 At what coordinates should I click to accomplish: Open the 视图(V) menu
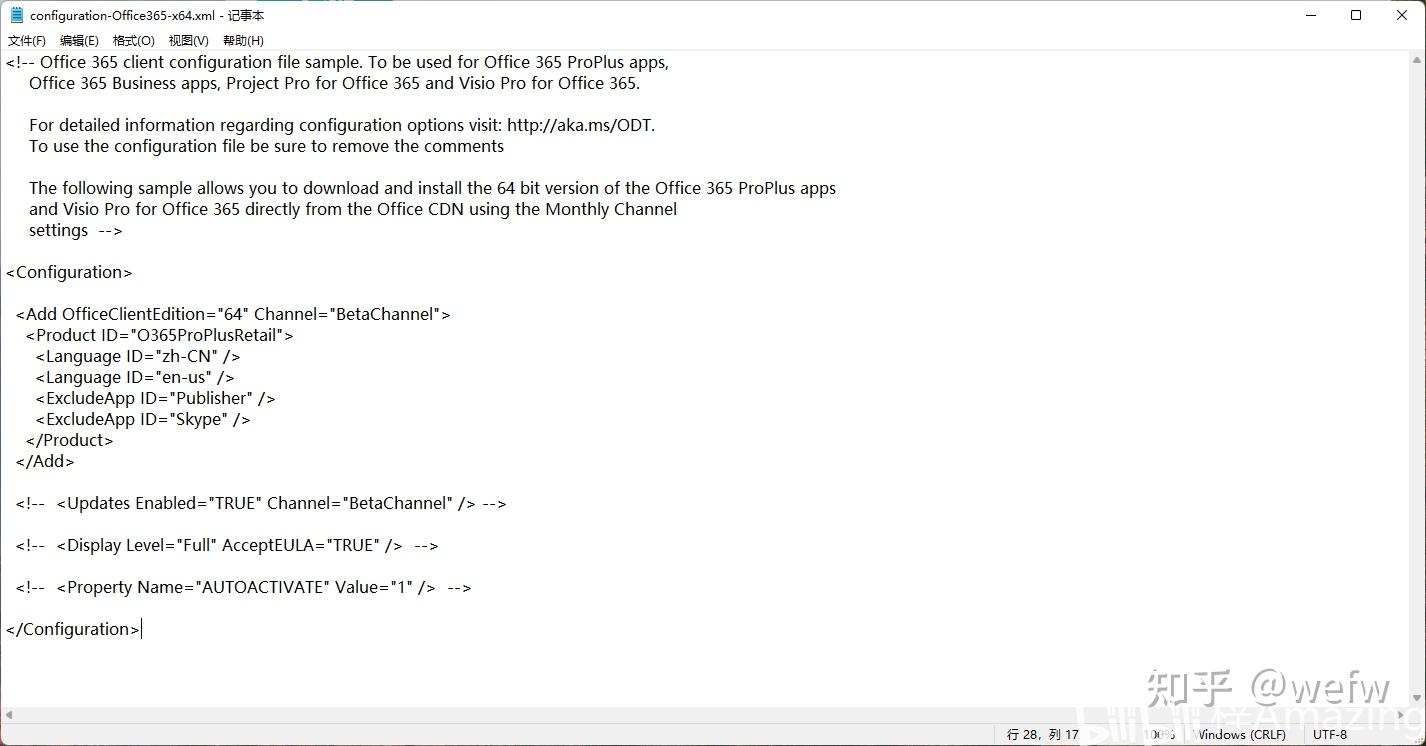(x=188, y=40)
